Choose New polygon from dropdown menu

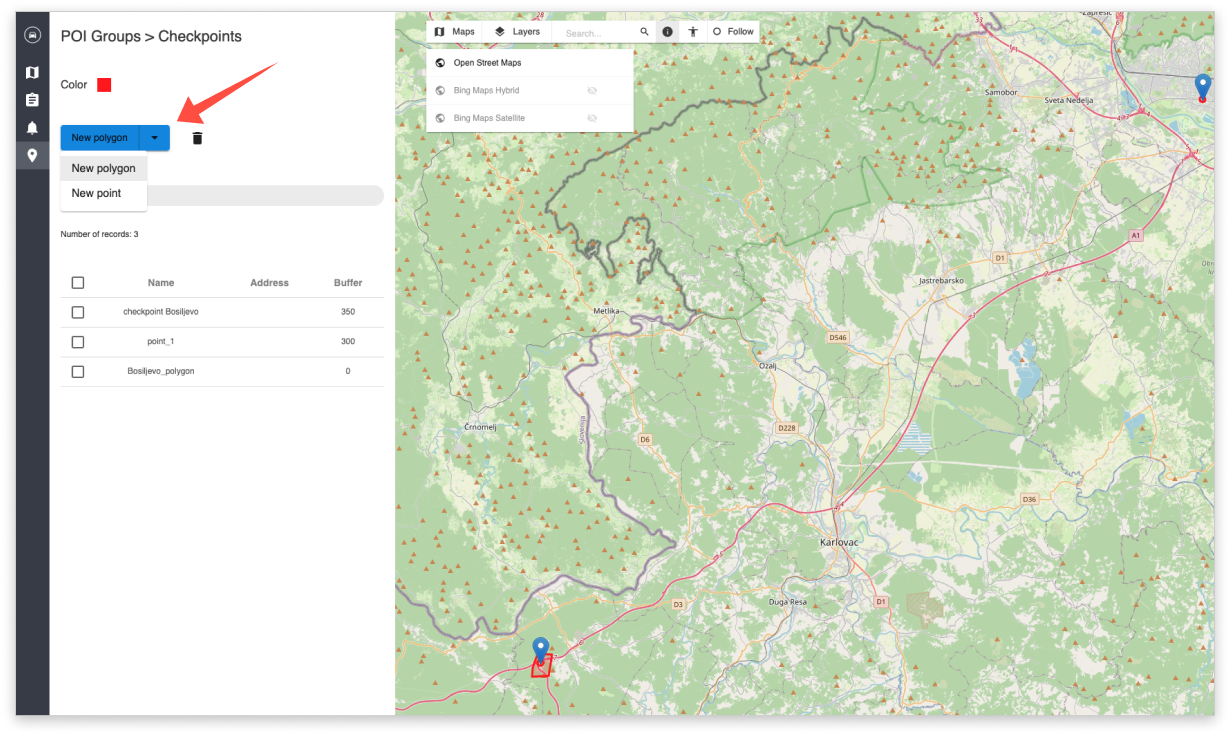coord(104,168)
